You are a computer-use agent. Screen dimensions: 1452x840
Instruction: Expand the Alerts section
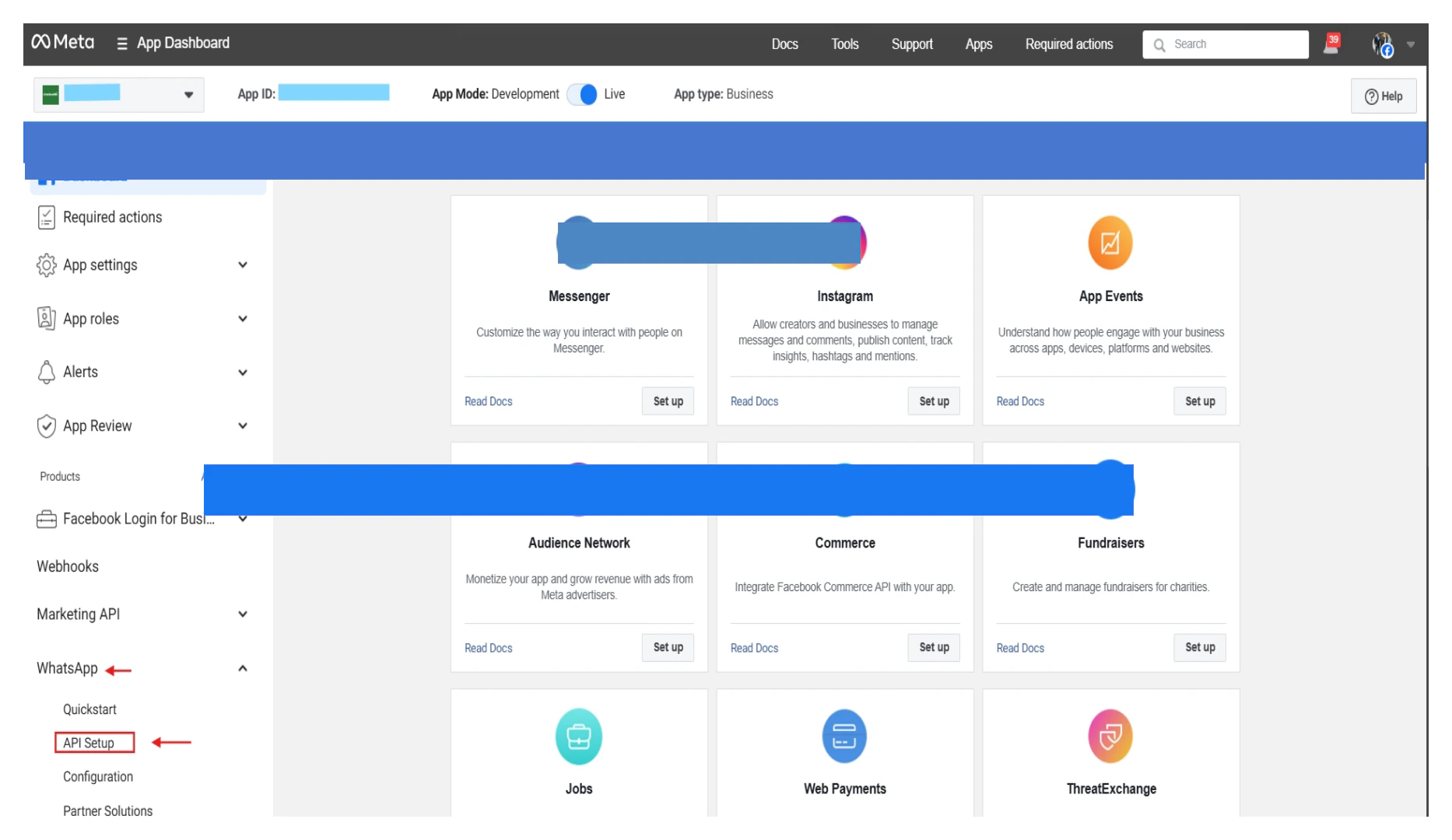point(243,373)
